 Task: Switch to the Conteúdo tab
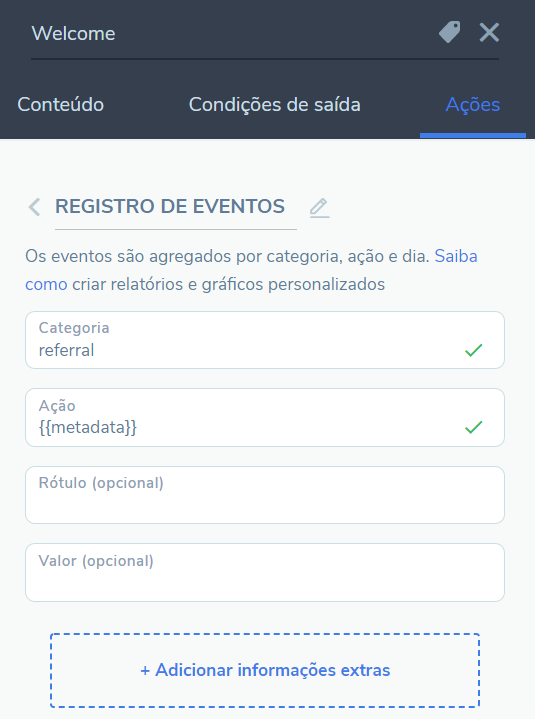61,105
